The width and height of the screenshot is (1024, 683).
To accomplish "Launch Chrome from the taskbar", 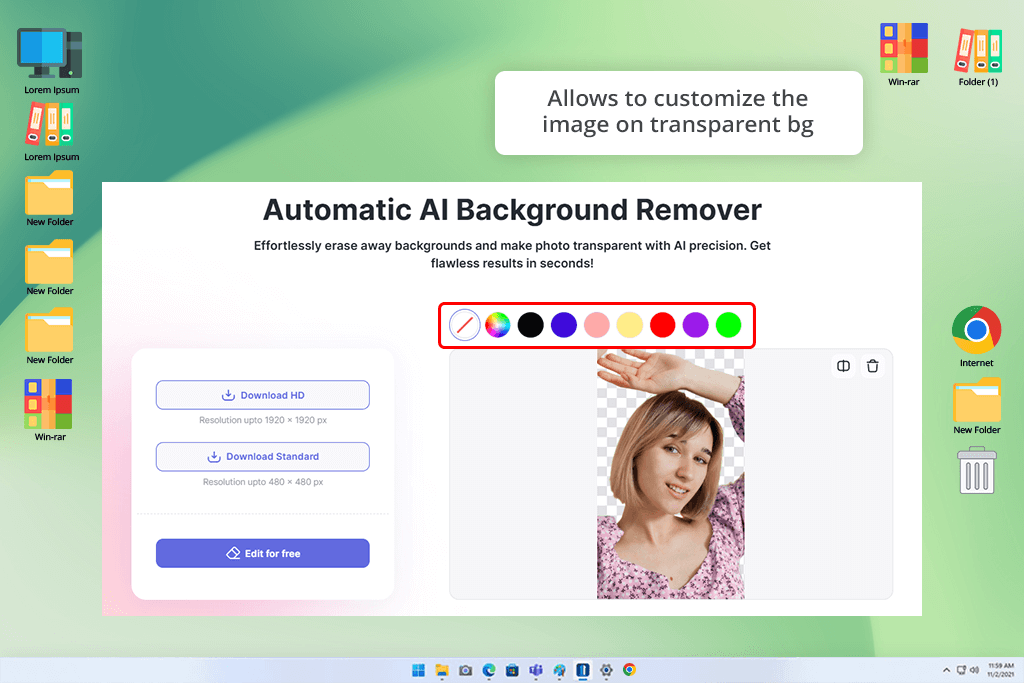I will coord(630,670).
